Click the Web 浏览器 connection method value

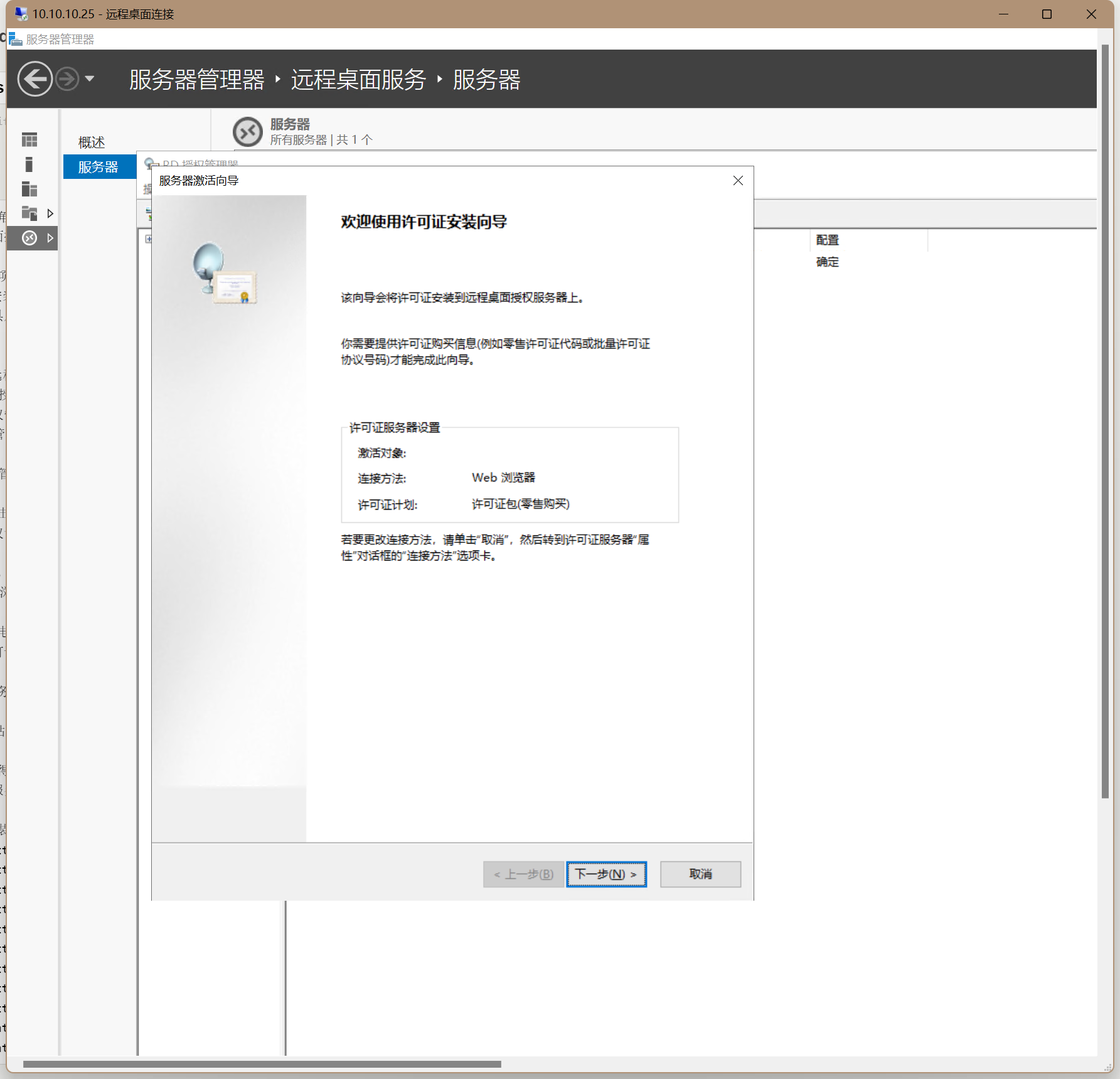(503, 478)
